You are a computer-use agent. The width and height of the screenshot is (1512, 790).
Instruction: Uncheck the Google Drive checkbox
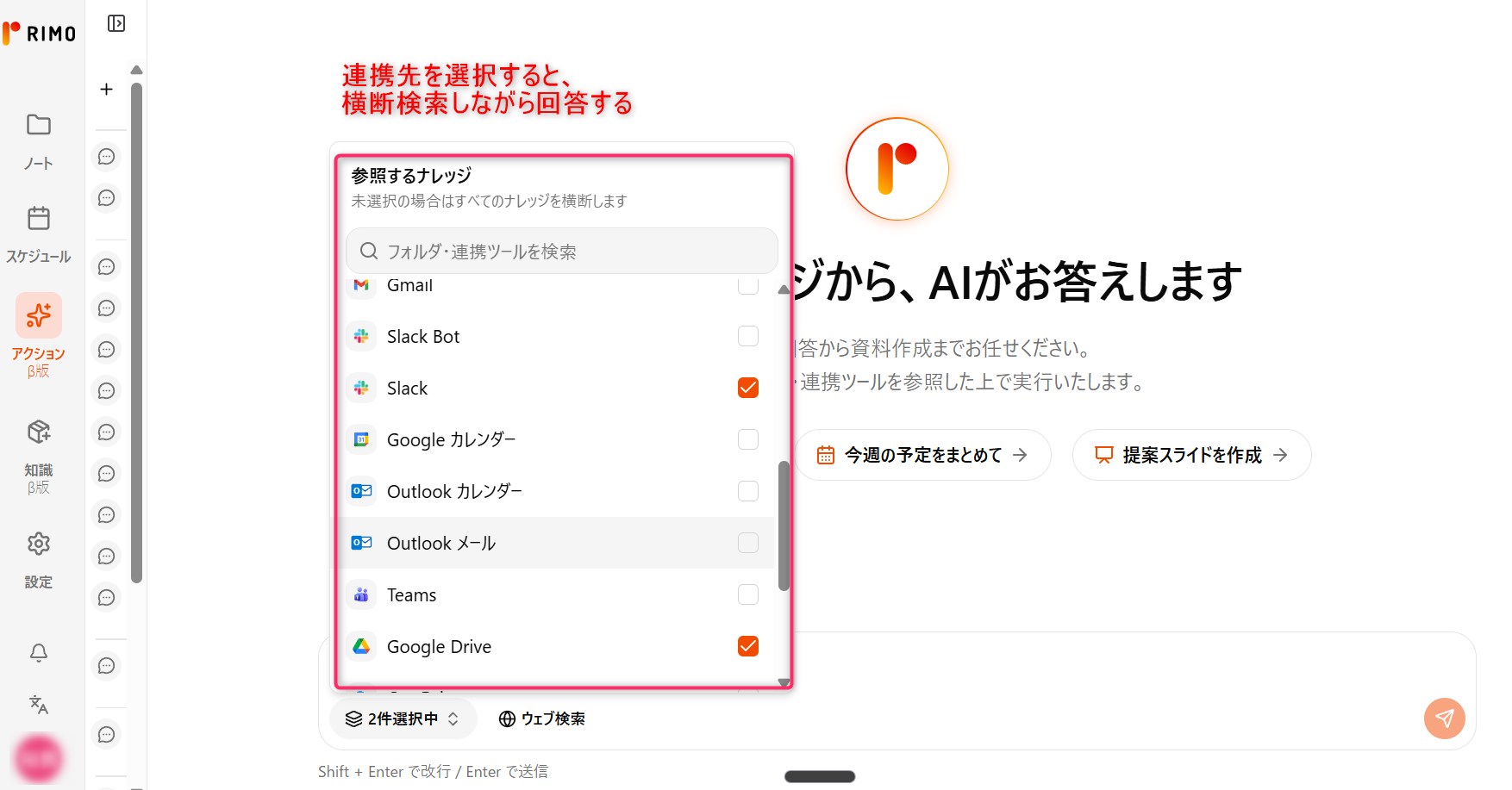[x=748, y=646]
